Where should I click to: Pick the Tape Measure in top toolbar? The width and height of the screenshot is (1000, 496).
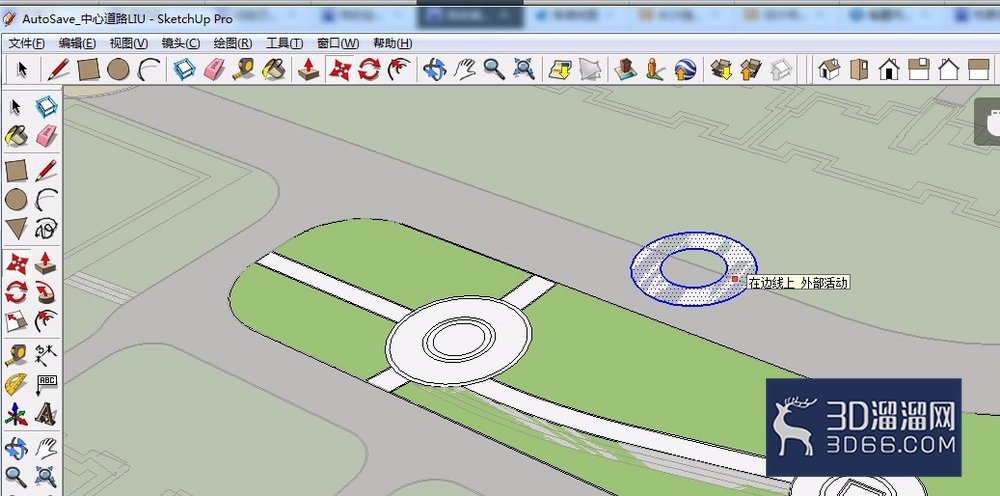[x=244, y=69]
